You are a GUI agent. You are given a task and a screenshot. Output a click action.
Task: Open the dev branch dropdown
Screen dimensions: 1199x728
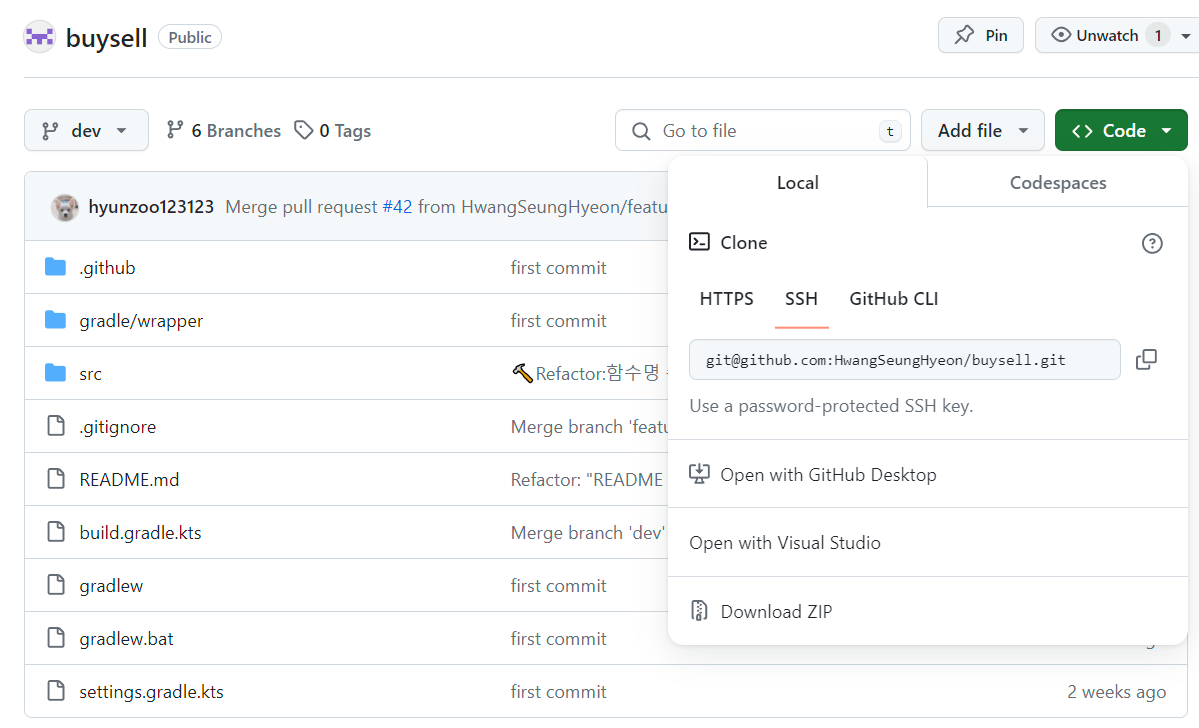[86, 131]
